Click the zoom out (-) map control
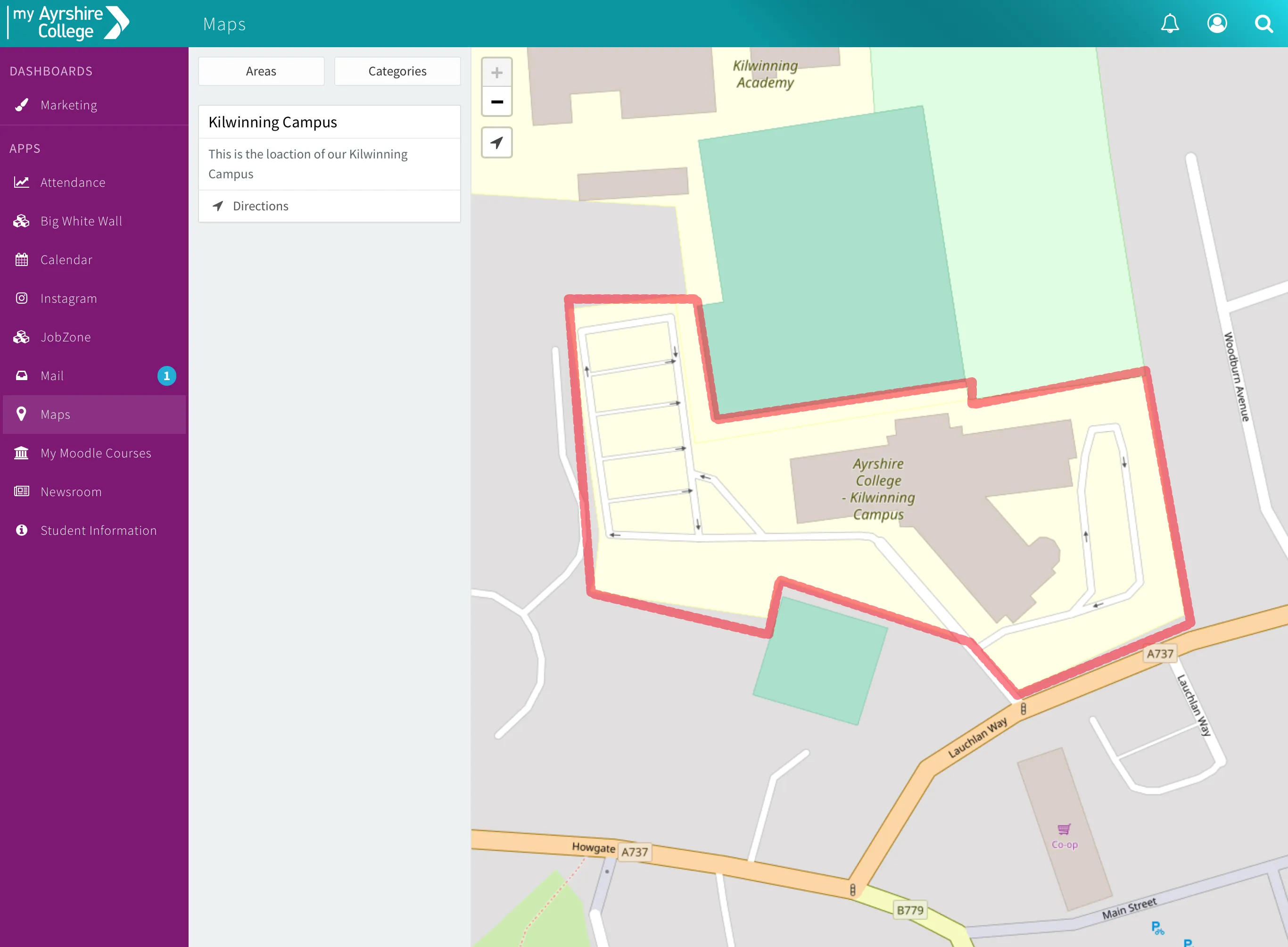The width and height of the screenshot is (1288, 947). [x=497, y=101]
